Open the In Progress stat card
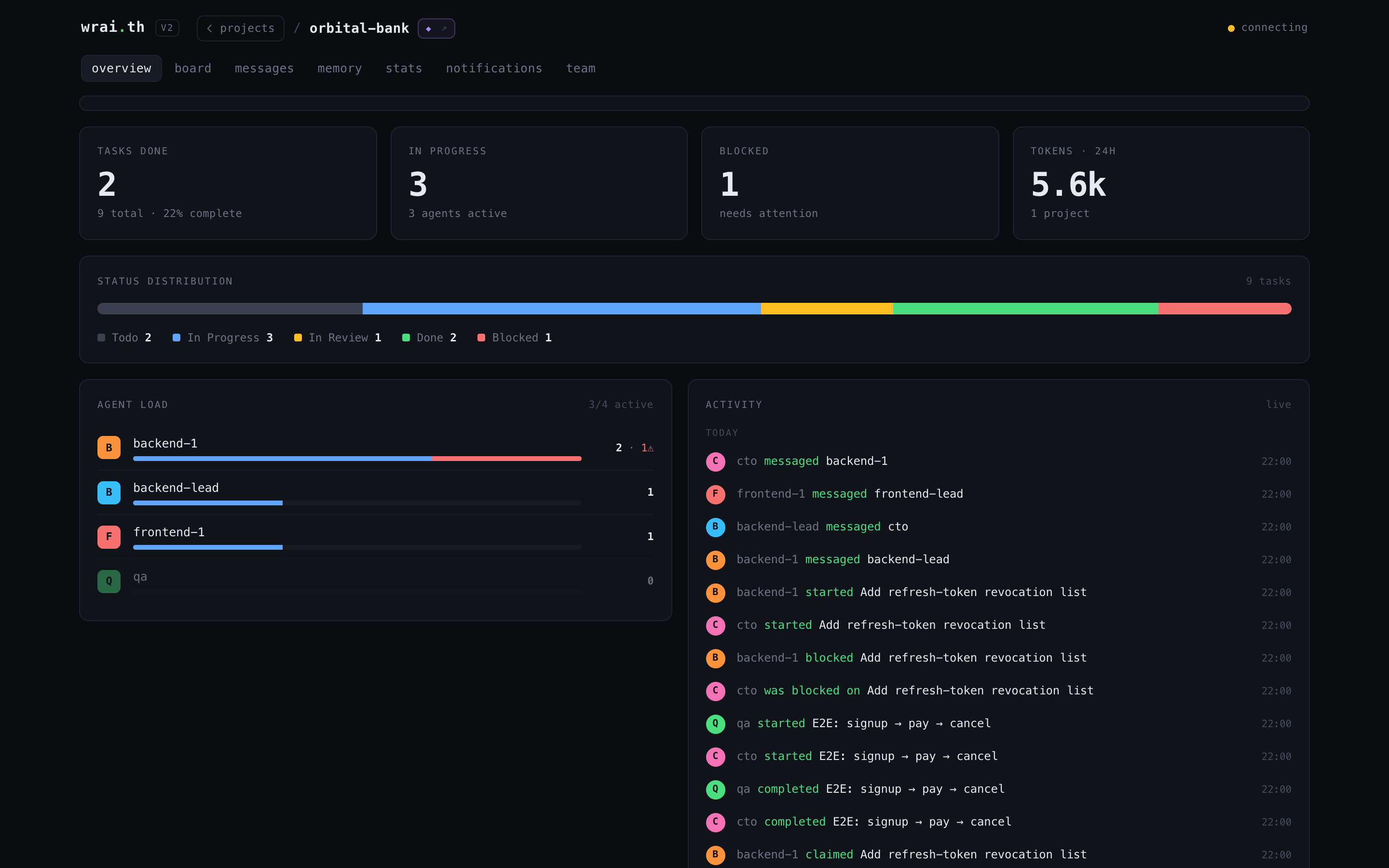 [x=539, y=183]
